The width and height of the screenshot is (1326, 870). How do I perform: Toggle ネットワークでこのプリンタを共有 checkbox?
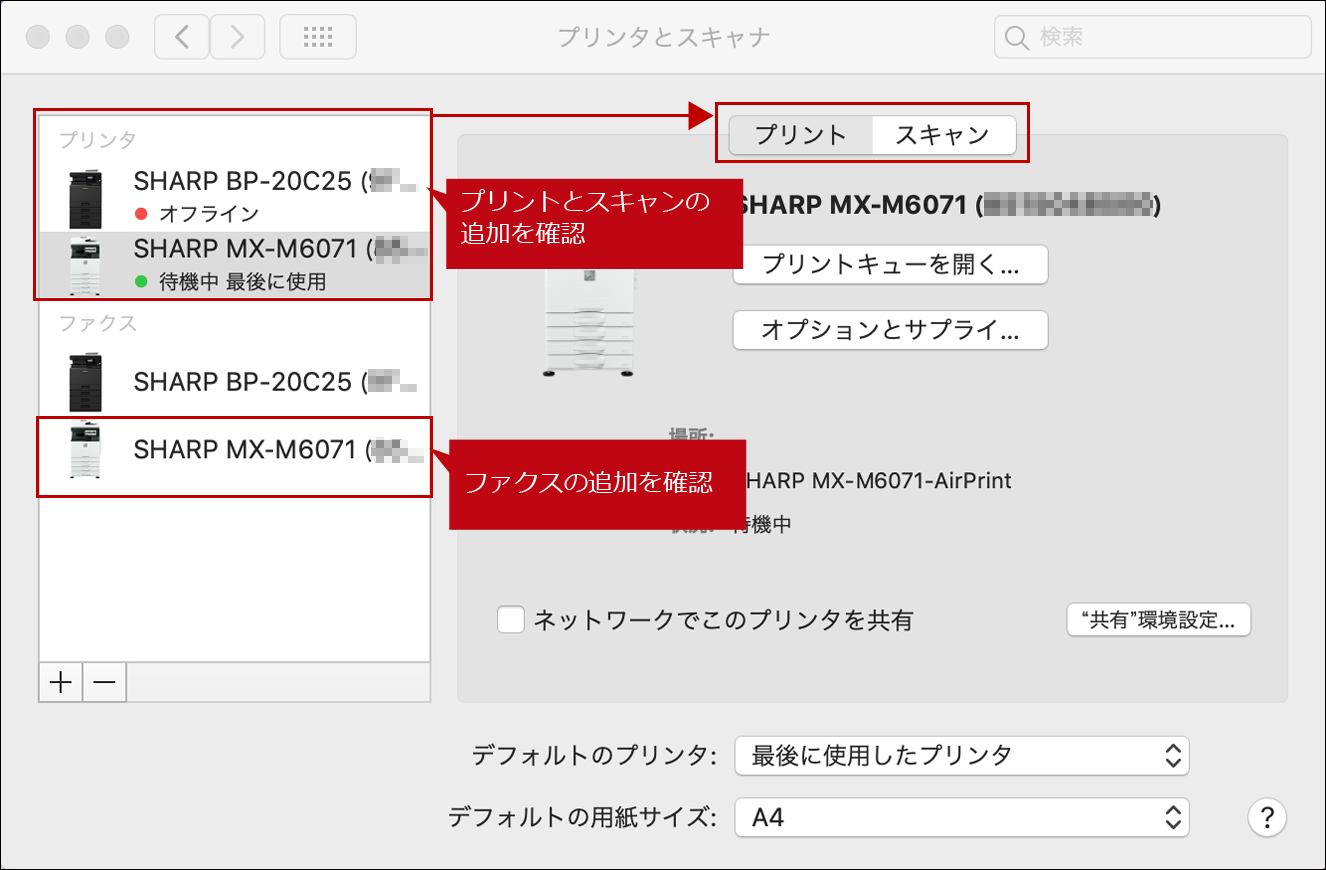tap(511, 620)
